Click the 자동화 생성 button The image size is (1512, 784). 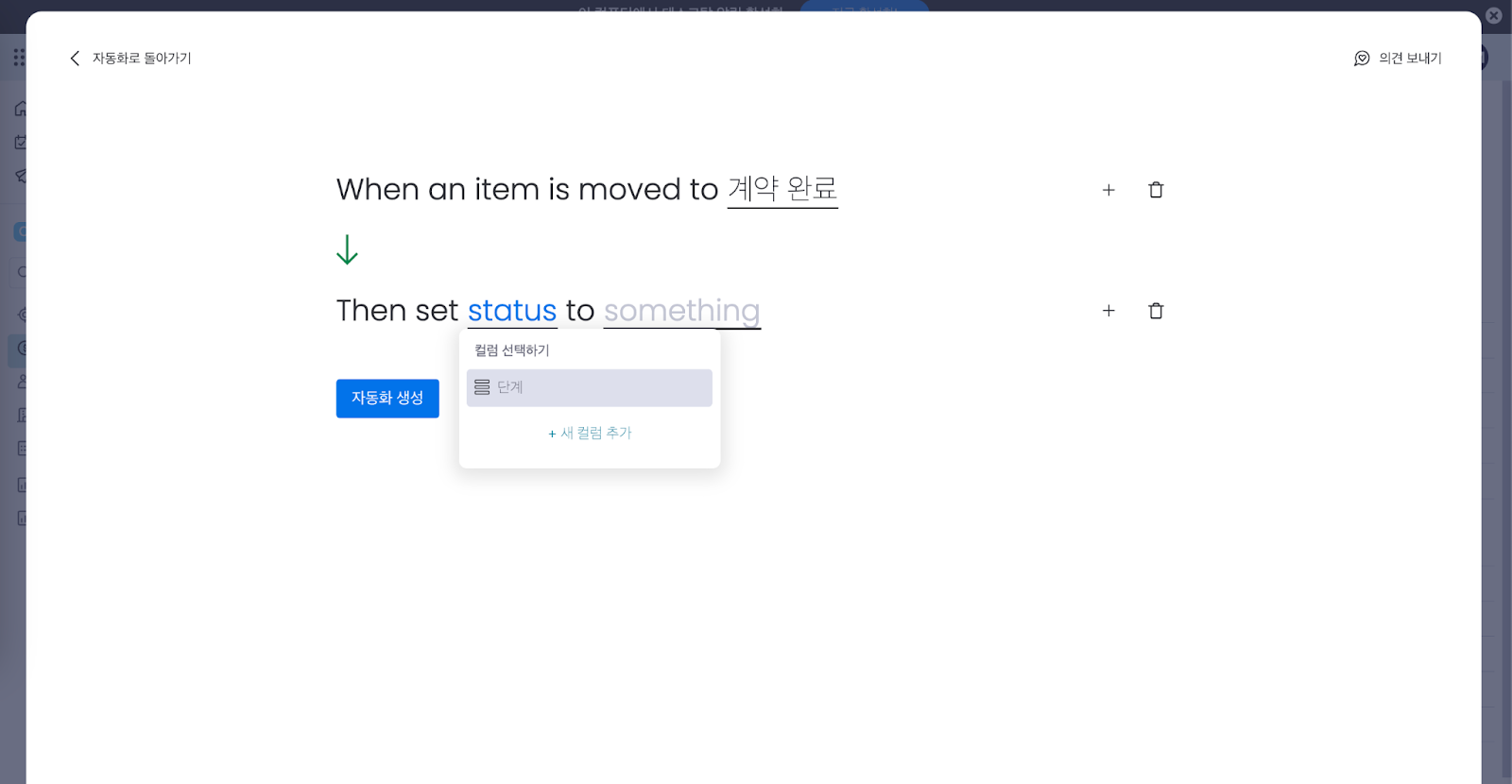tap(387, 399)
